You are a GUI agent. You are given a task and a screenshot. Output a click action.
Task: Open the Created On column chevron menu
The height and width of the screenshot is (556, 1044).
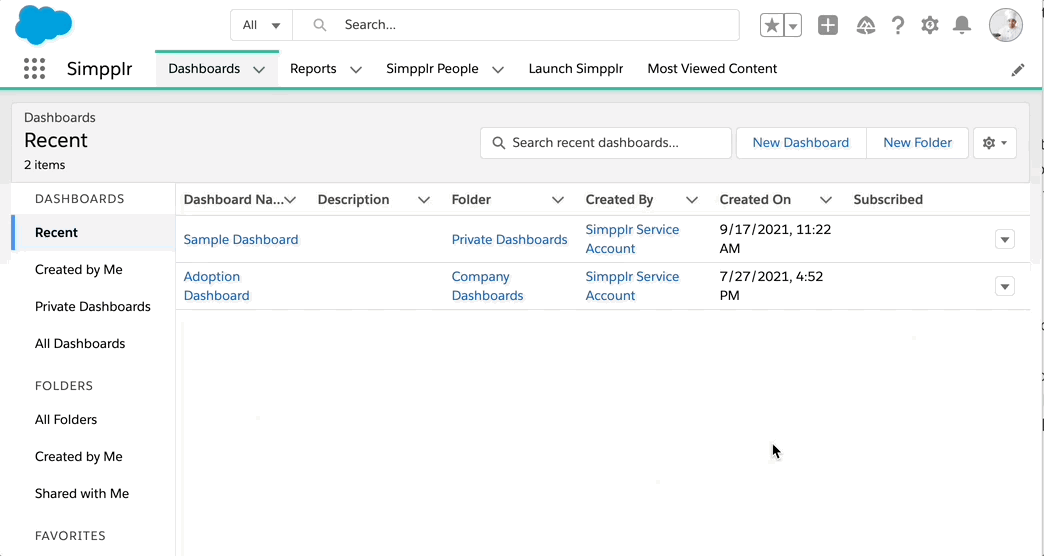826,200
